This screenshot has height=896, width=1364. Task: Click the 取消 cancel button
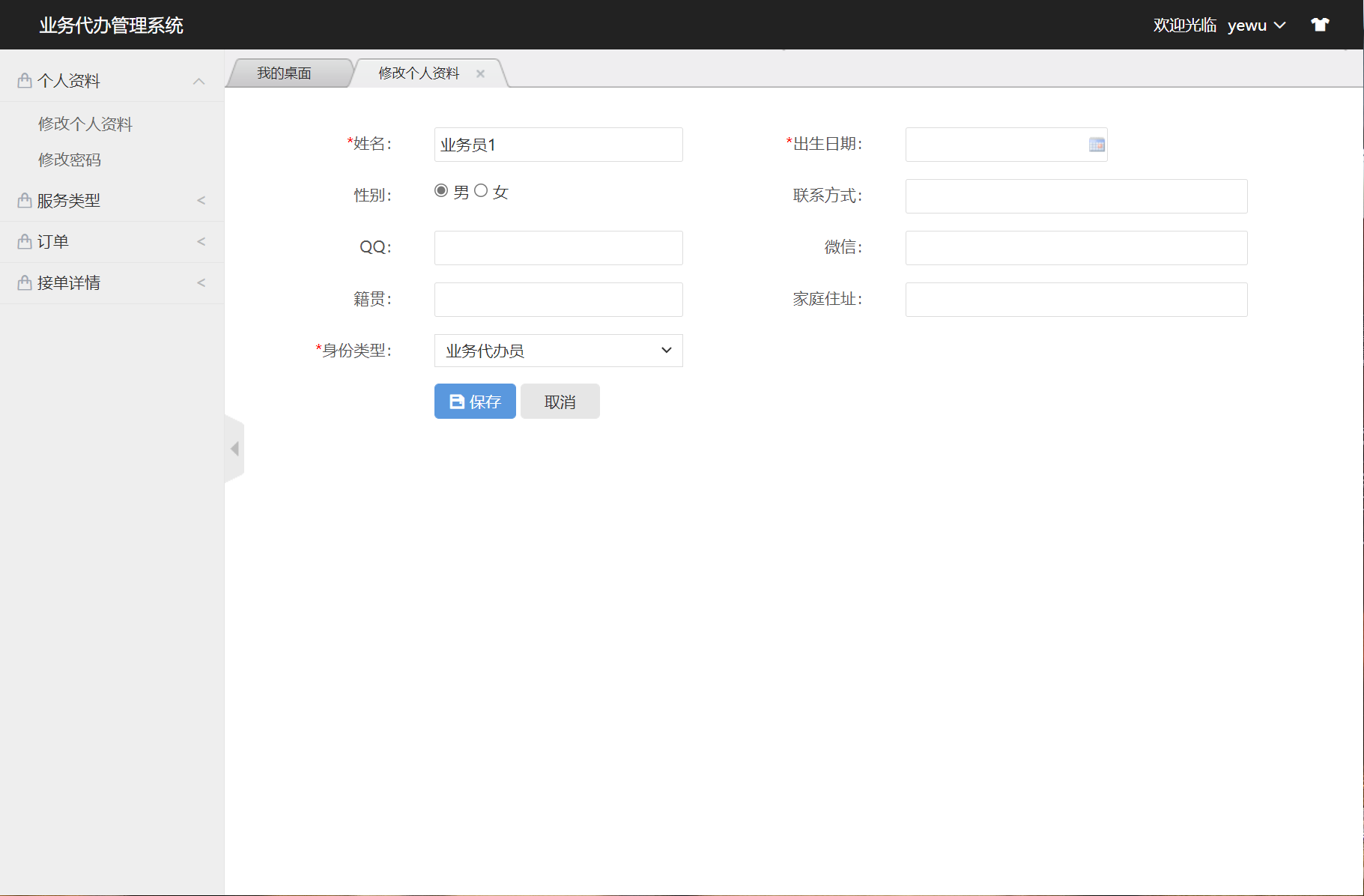(560, 401)
